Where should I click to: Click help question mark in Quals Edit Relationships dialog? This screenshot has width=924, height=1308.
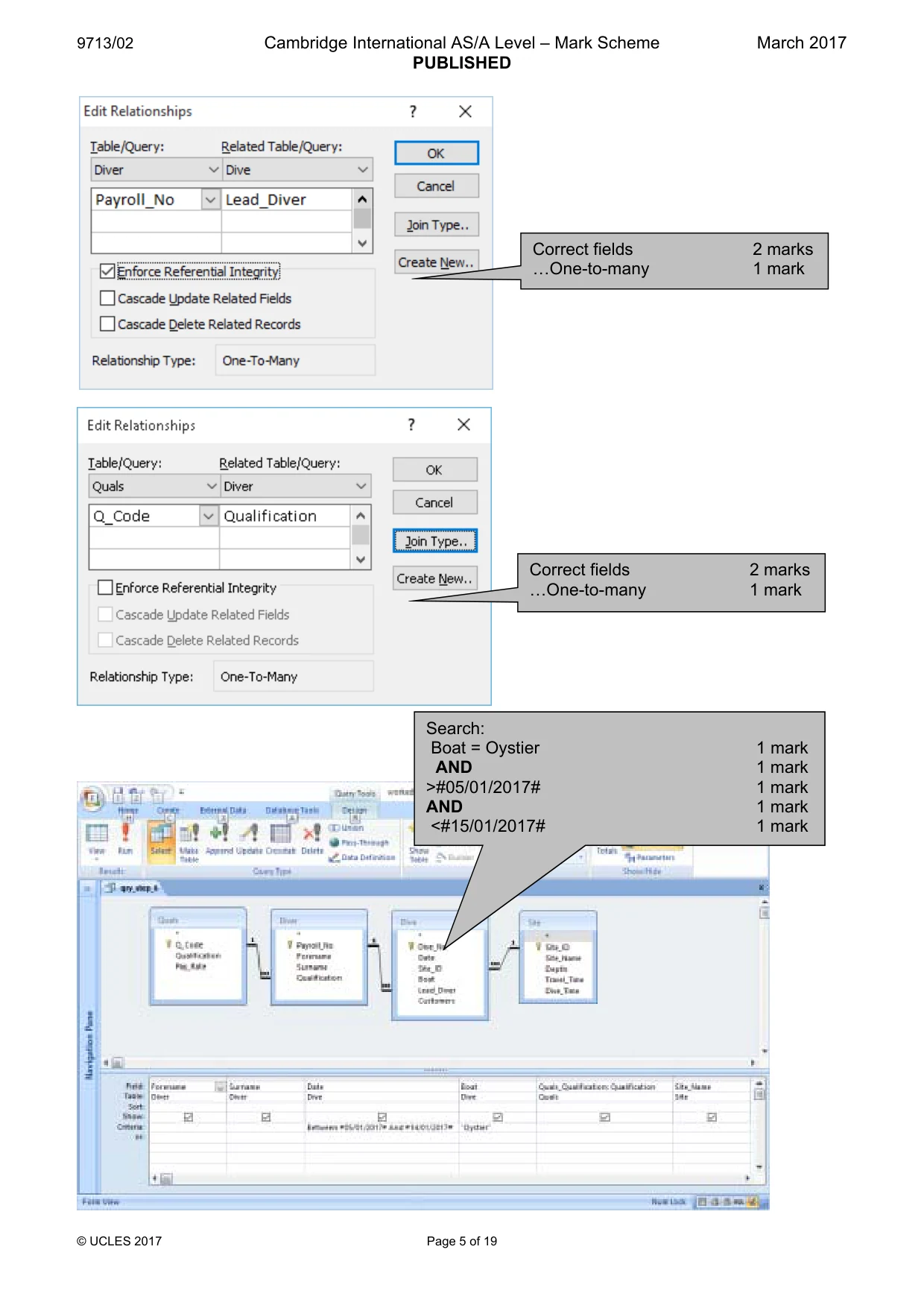(x=411, y=425)
